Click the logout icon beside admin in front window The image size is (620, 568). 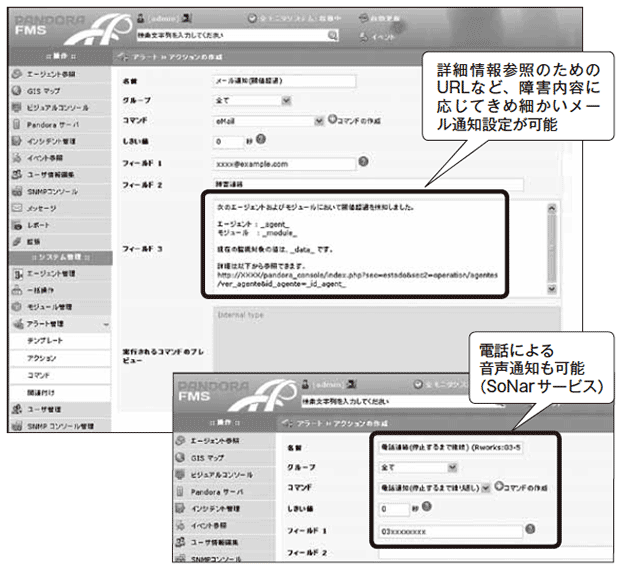(x=351, y=384)
